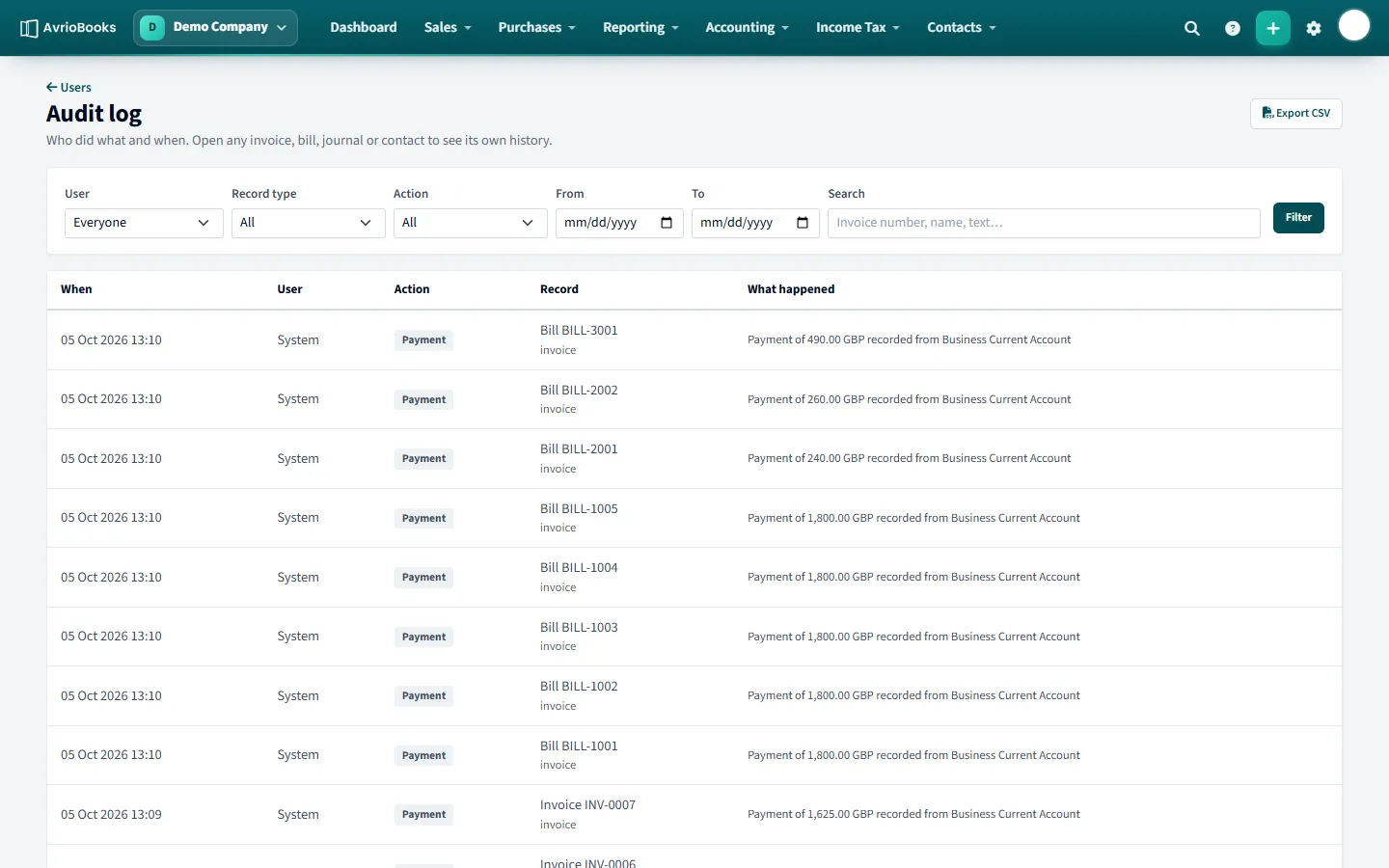Open the Purchases menu
This screenshot has height=868, width=1389.
click(537, 27)
